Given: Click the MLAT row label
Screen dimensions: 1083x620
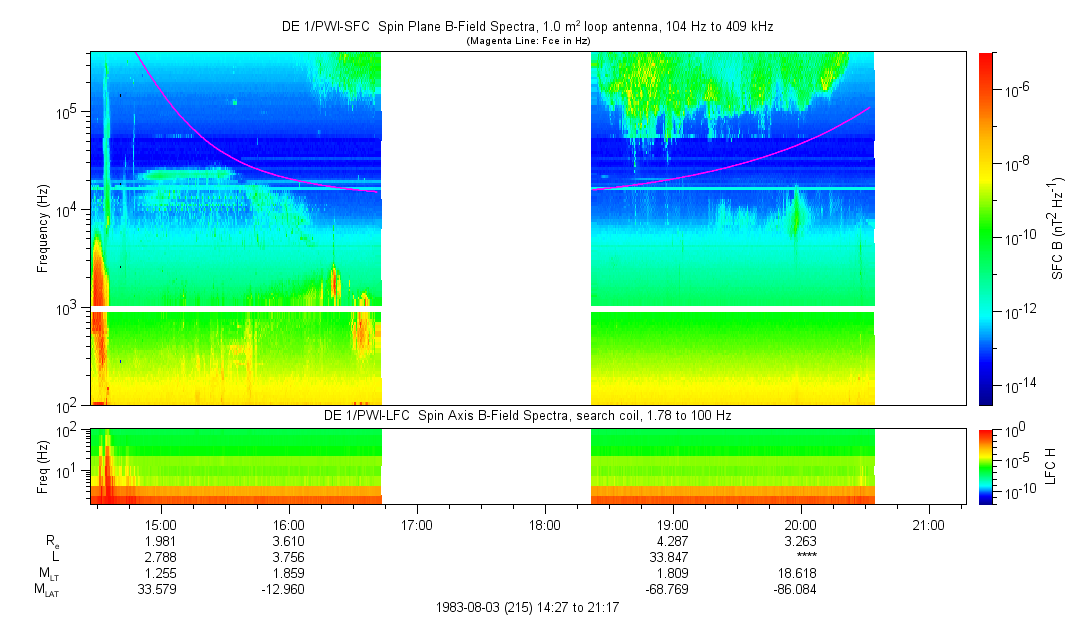Looking at the screenshot, I should coord(46,590).
